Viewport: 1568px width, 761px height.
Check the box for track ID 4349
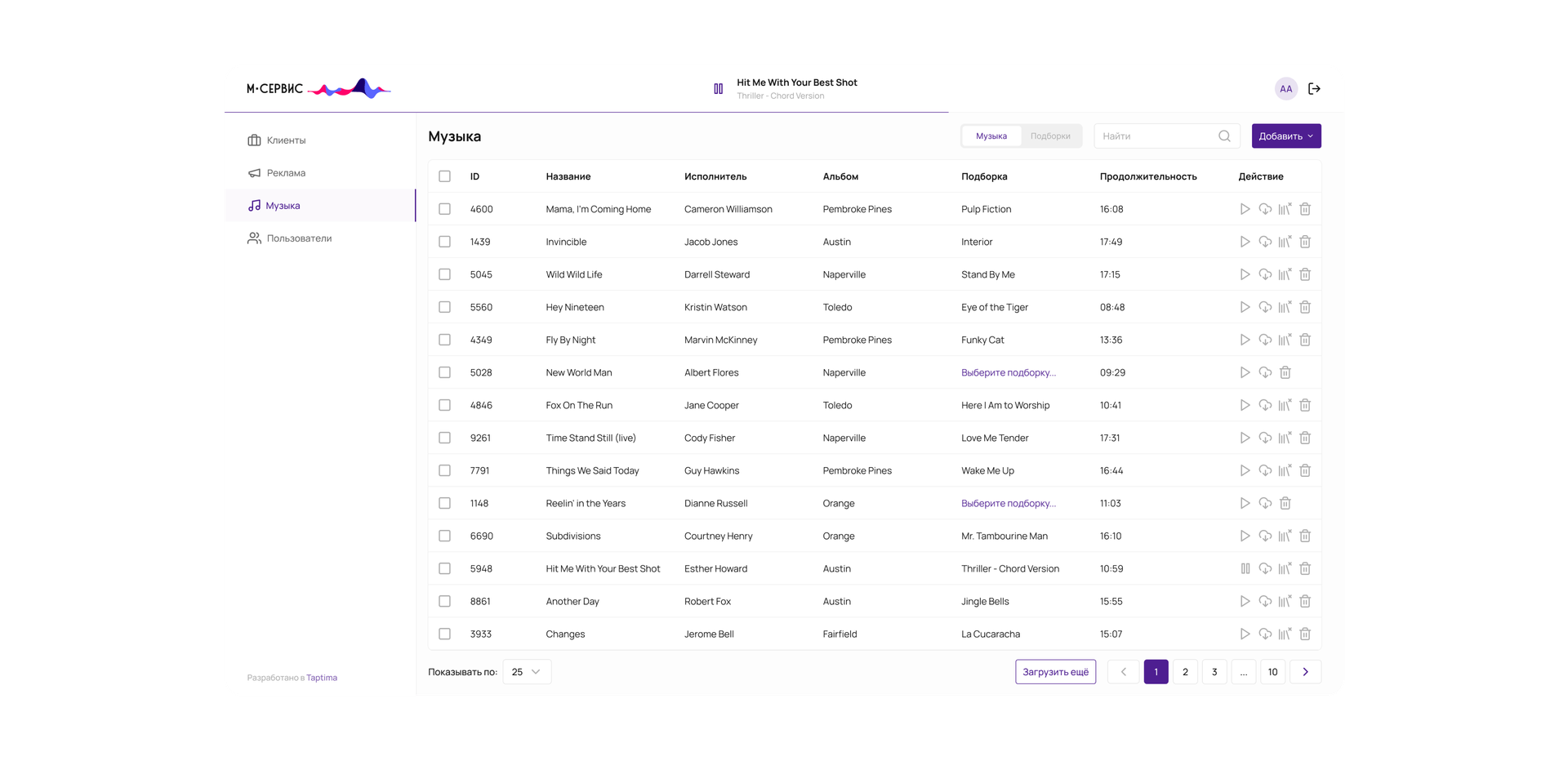444,340
